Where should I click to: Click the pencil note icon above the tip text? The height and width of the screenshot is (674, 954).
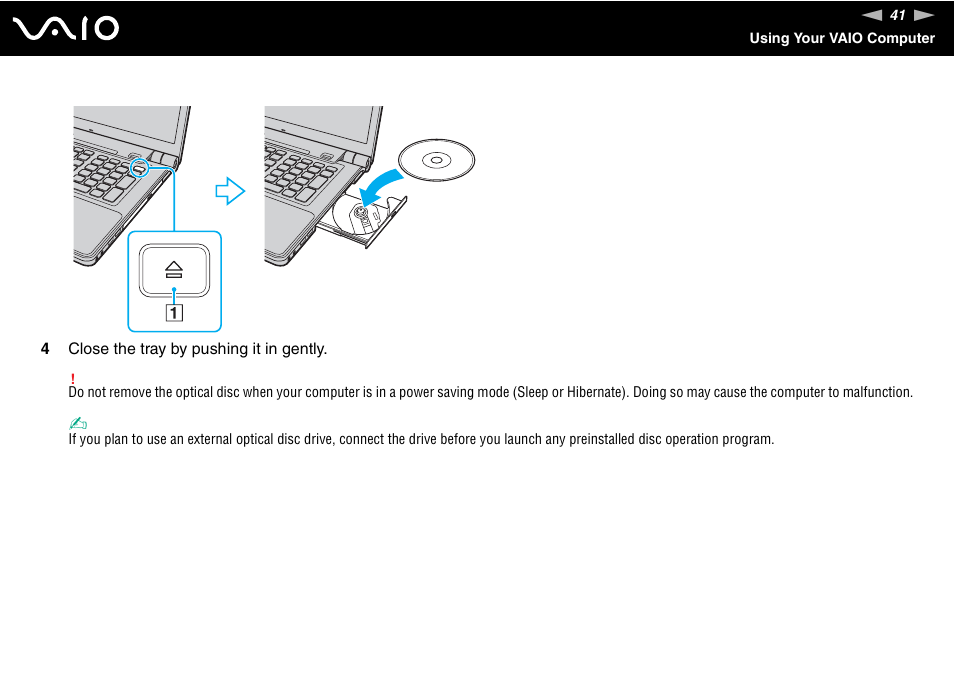(x=77, y=423)
